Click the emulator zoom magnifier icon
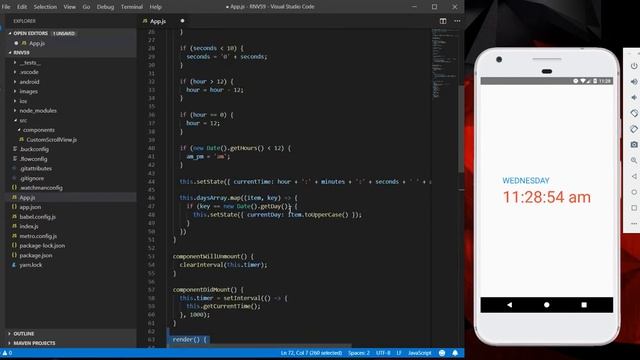 coord(634,160)
